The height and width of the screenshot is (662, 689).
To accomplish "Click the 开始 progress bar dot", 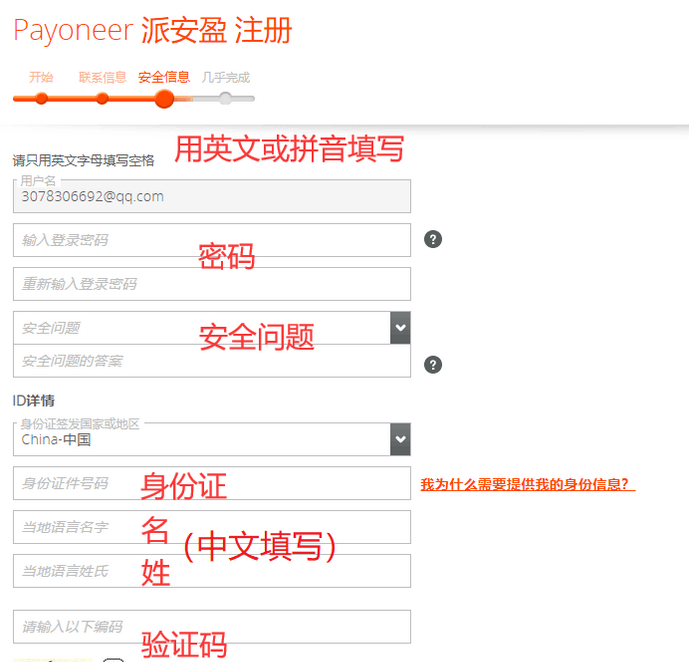I will (41, 98).
